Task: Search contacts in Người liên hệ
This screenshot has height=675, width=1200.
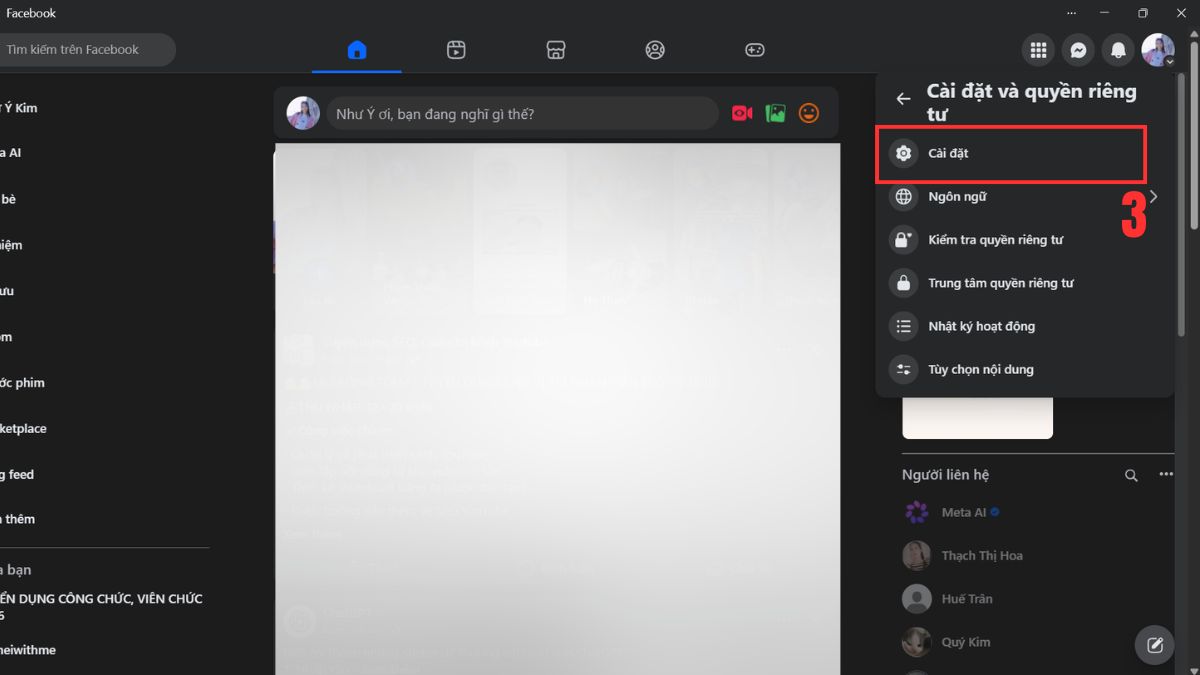Action: [x=1131, y=475]
